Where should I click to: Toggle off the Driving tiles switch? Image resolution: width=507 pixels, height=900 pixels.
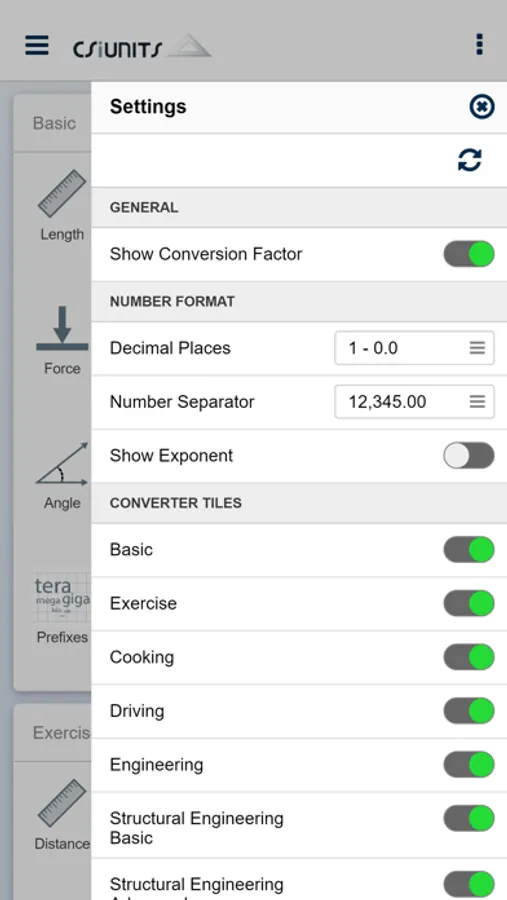pos(469,711)
